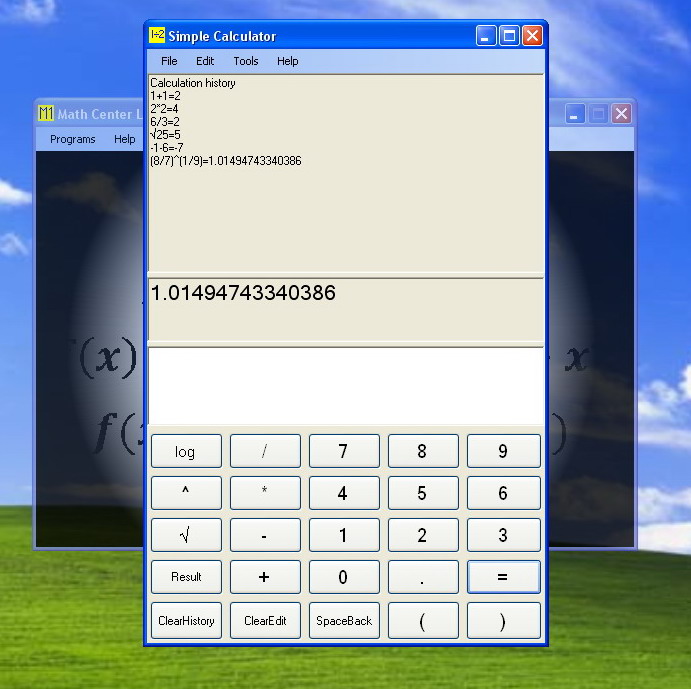
Task: Click the minus button
Action: pyautogui.click(x=265, y=535)
